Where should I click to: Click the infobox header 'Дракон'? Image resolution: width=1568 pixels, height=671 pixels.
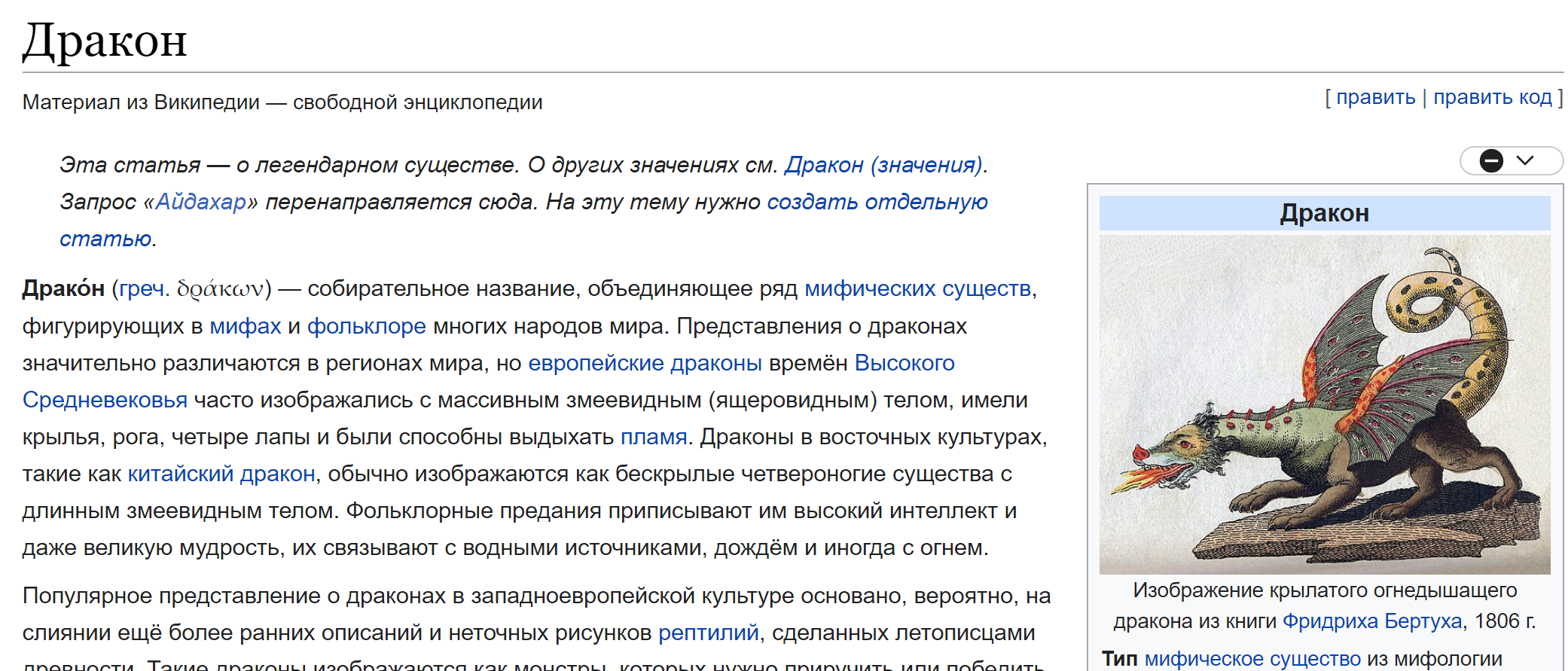1325,213
